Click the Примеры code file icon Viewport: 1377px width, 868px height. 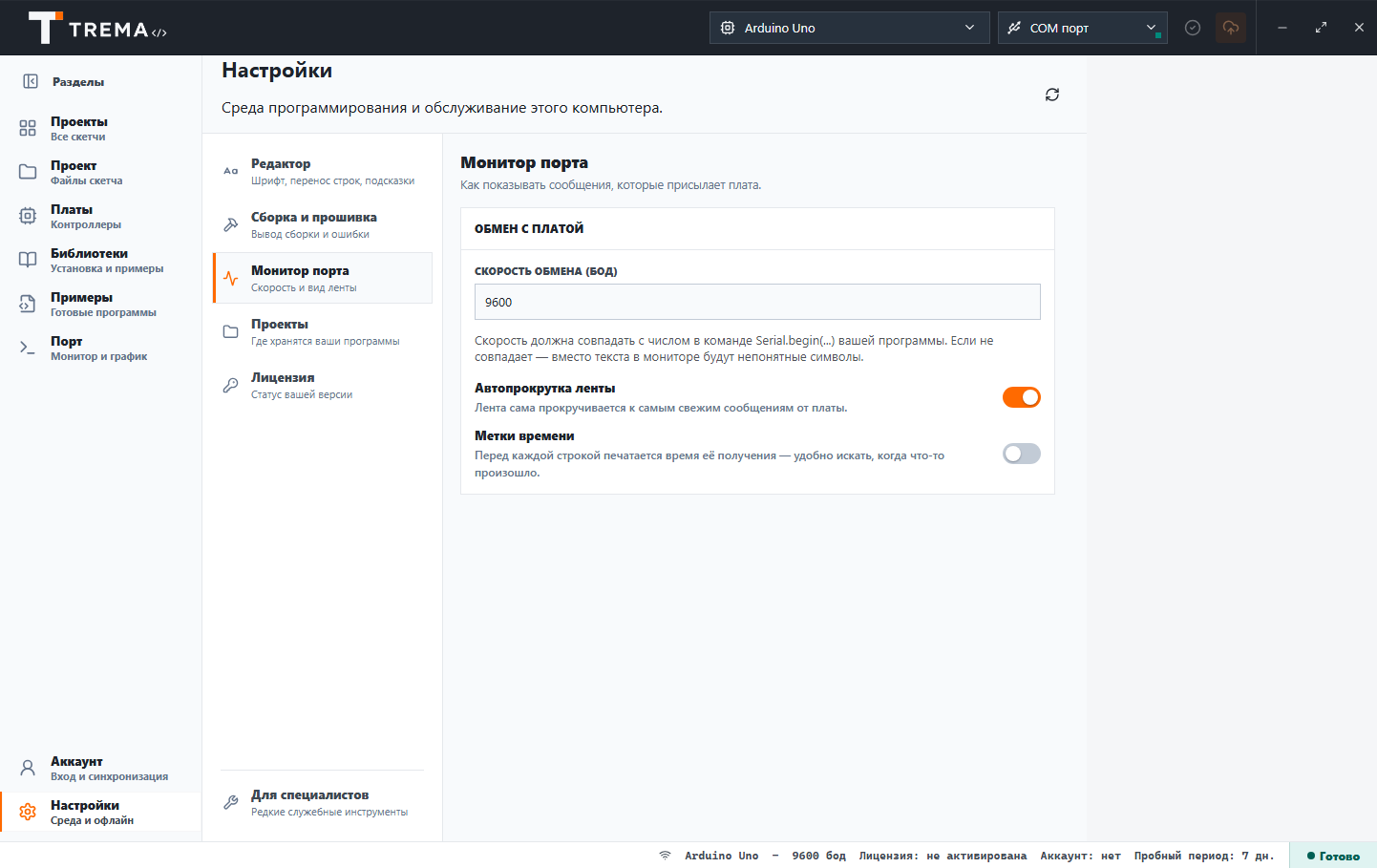tap(28, 304)
